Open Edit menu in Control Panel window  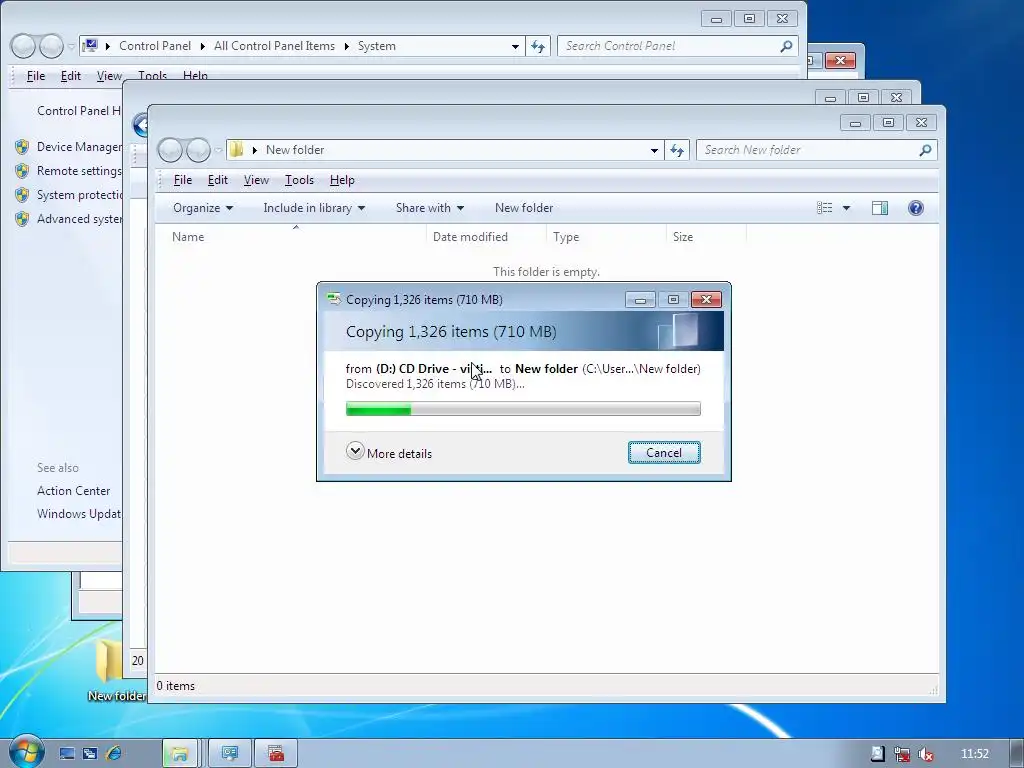coord(71,76)
